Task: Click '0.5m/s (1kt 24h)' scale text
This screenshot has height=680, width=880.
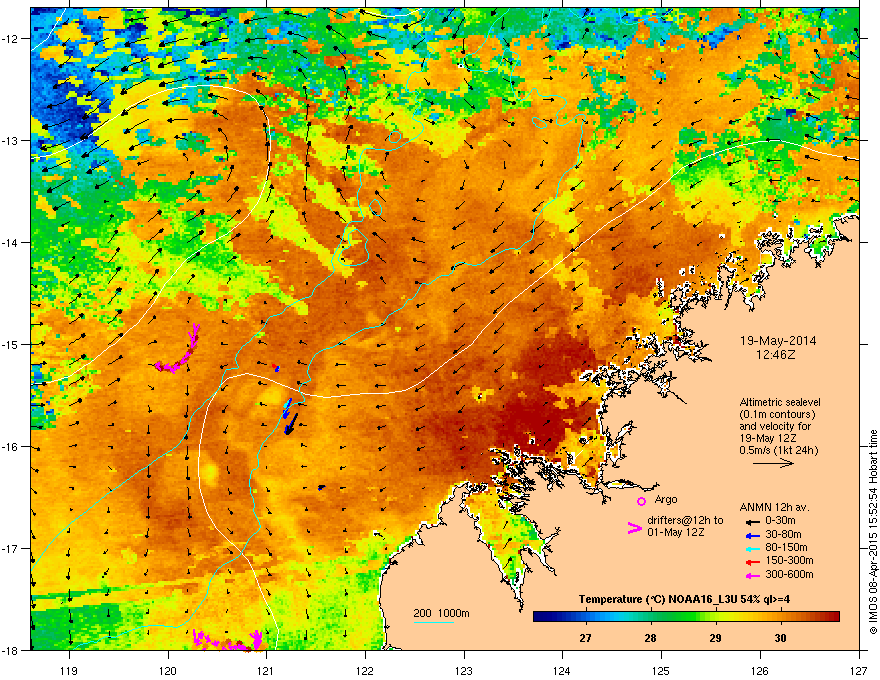Action: pyautogui.click(x=779, y=450)
